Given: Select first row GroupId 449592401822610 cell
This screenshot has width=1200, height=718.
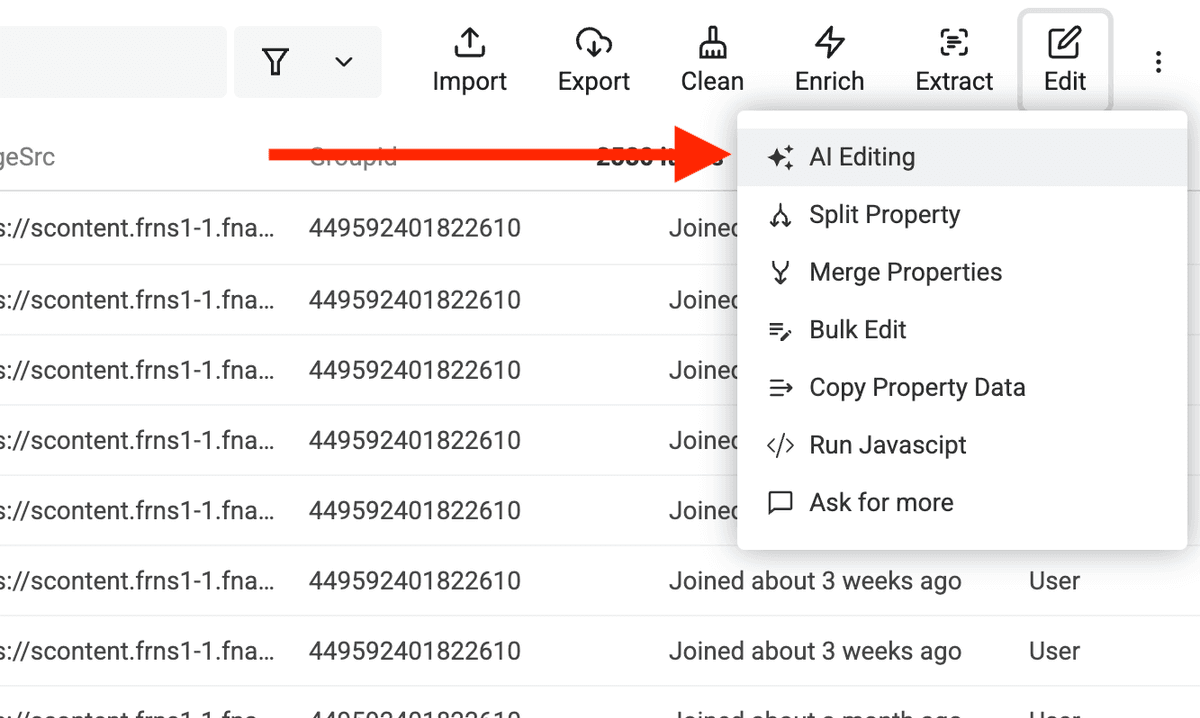Looking at the screenshot, I should (415, 228).
